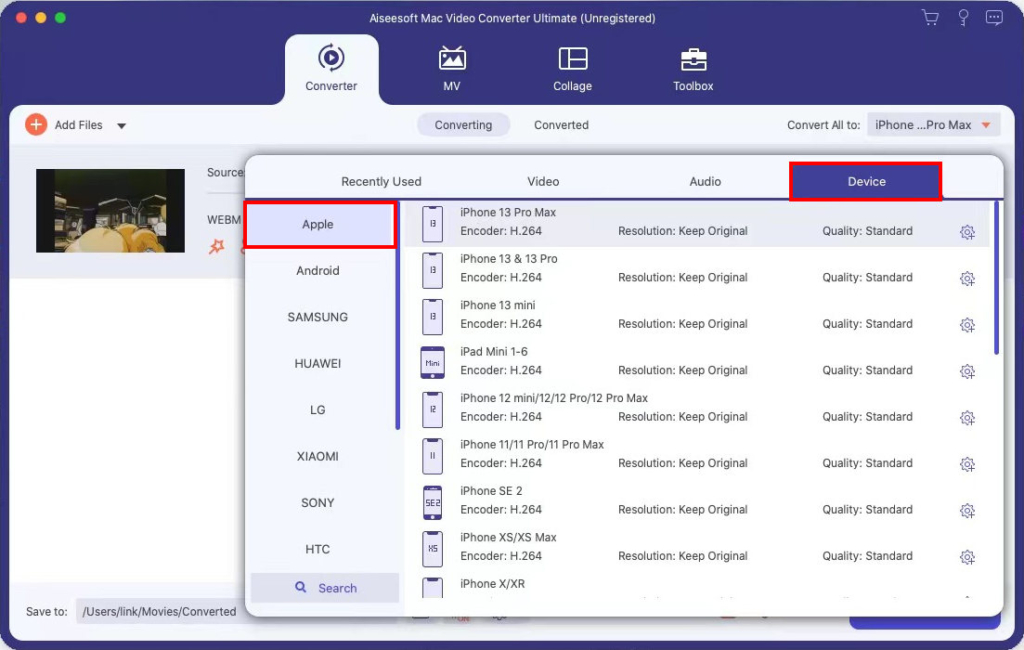Viewport: 1024px width, 650px height.
Task: Open settings gear for iPhone 13 Pro Max preset
Action: click(967, 231)
